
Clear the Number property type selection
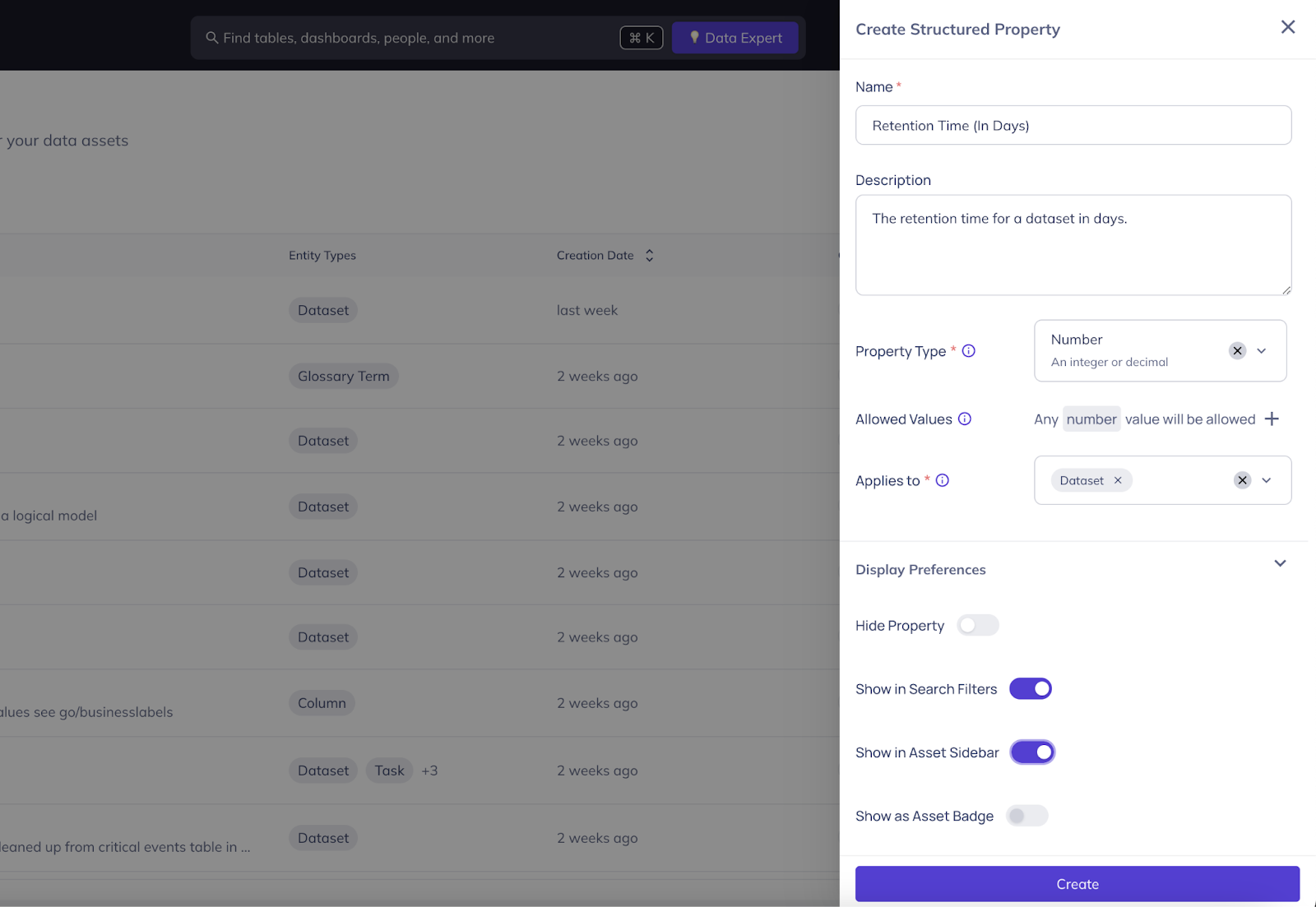(1237, 350)
